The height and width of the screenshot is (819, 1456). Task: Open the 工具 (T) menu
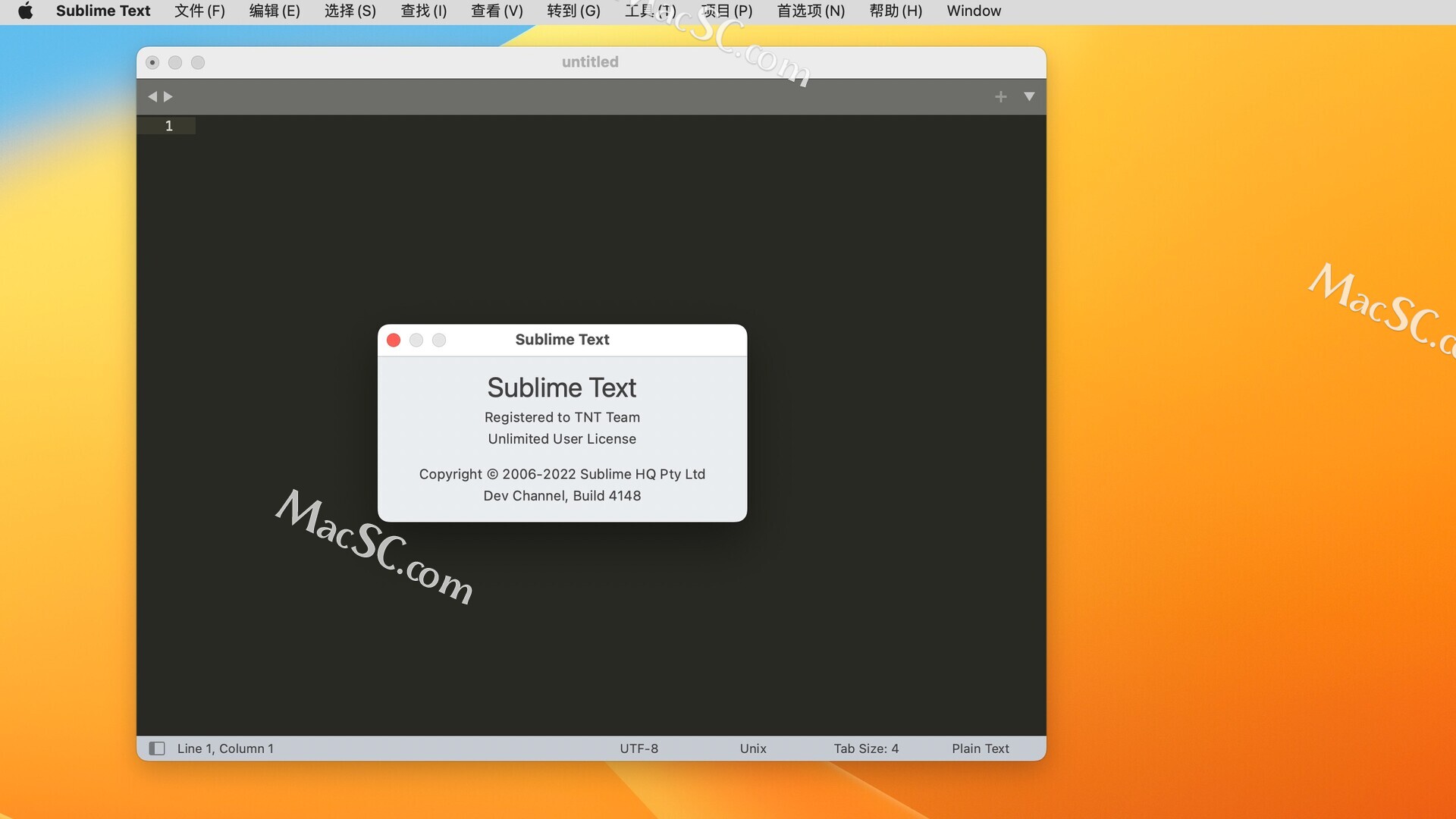point(650,11)
